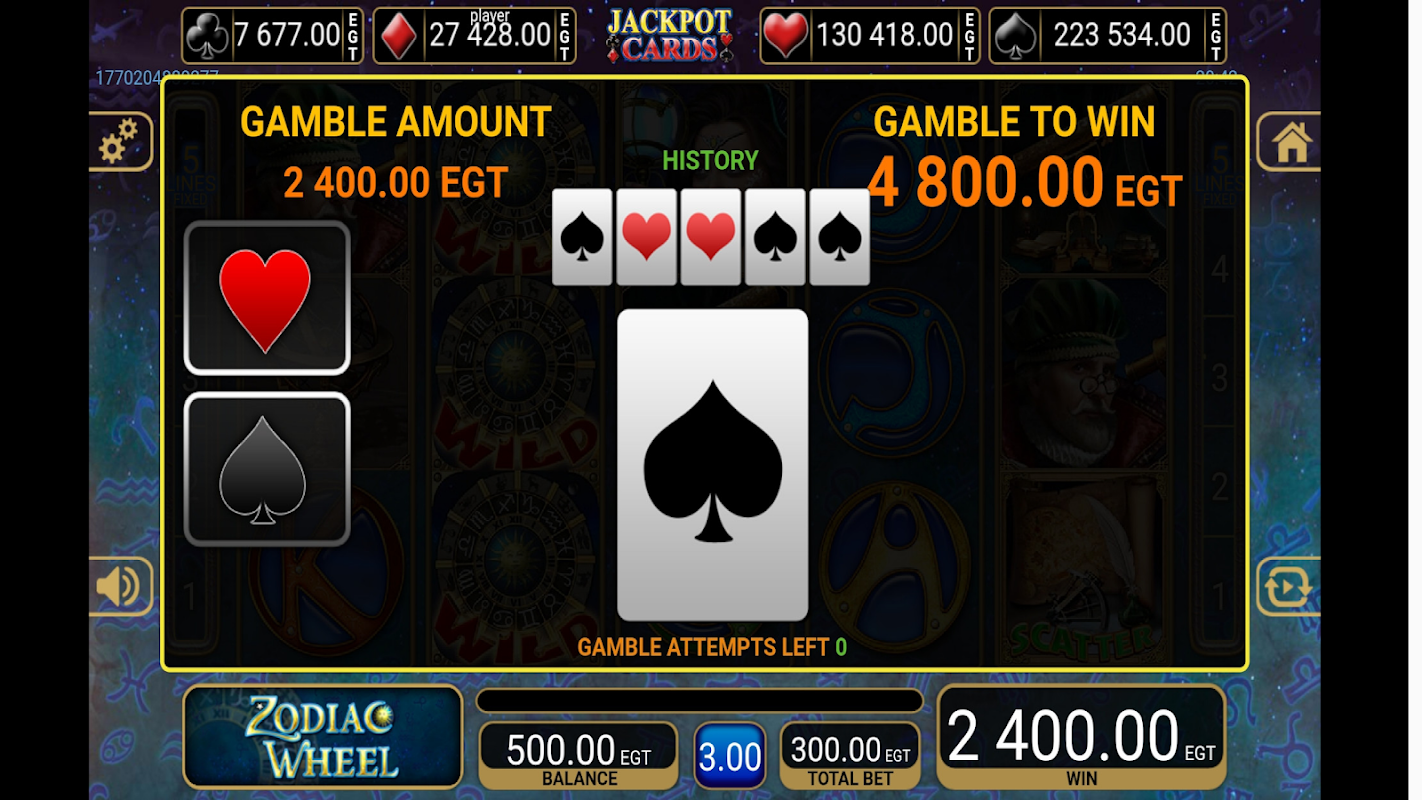Go to lobby via home icon
This screenshot has width=1422, height=800.
1289,142
